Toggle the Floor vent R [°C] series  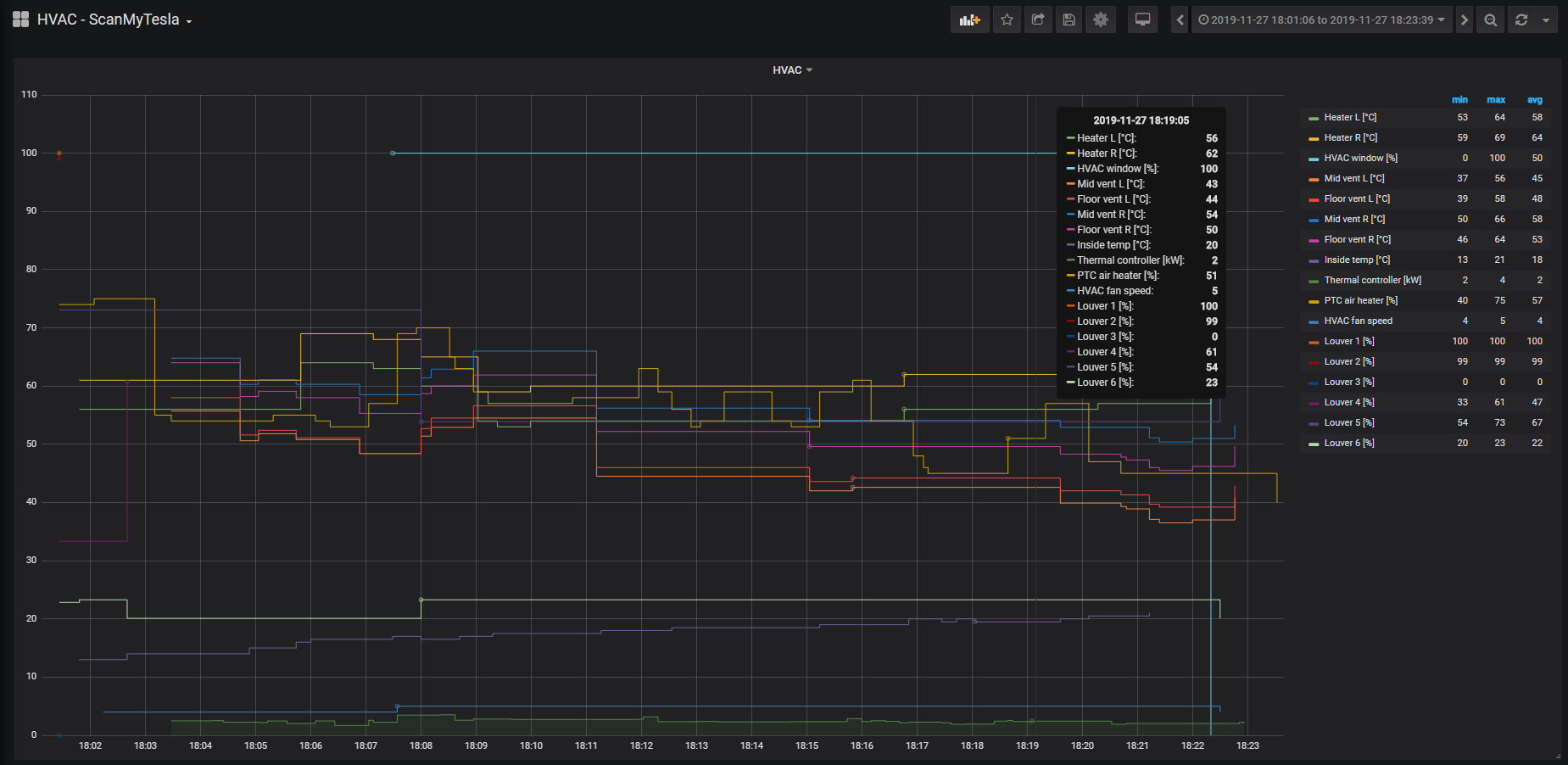coord(1358,239)
